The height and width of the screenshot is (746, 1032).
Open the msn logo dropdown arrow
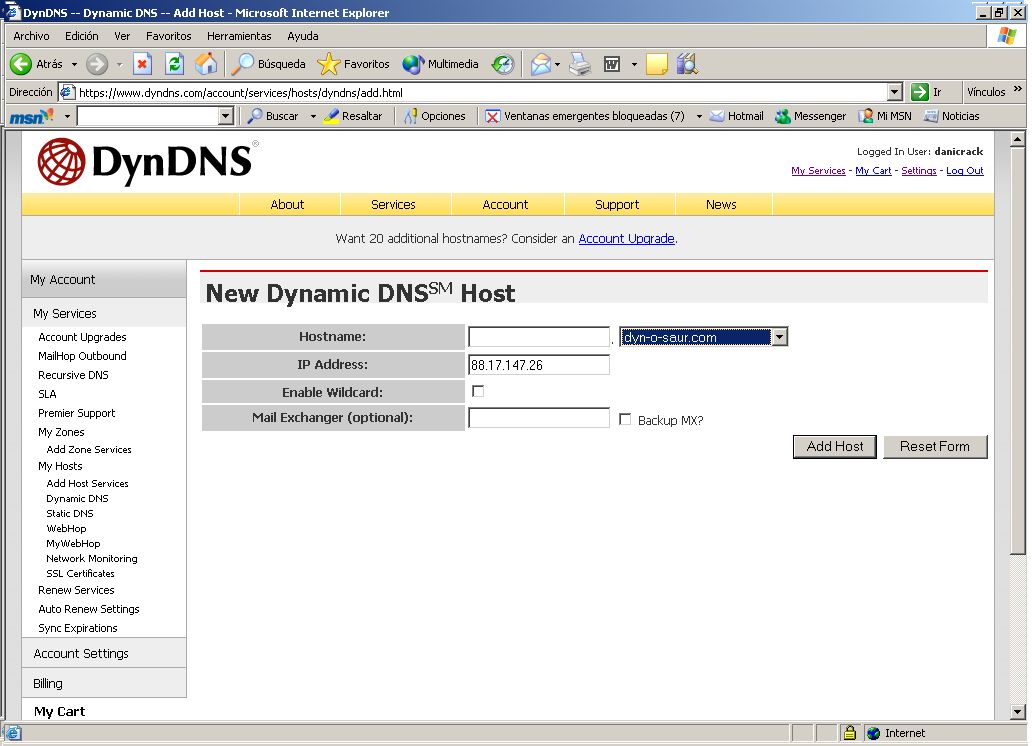pos(66,117)
